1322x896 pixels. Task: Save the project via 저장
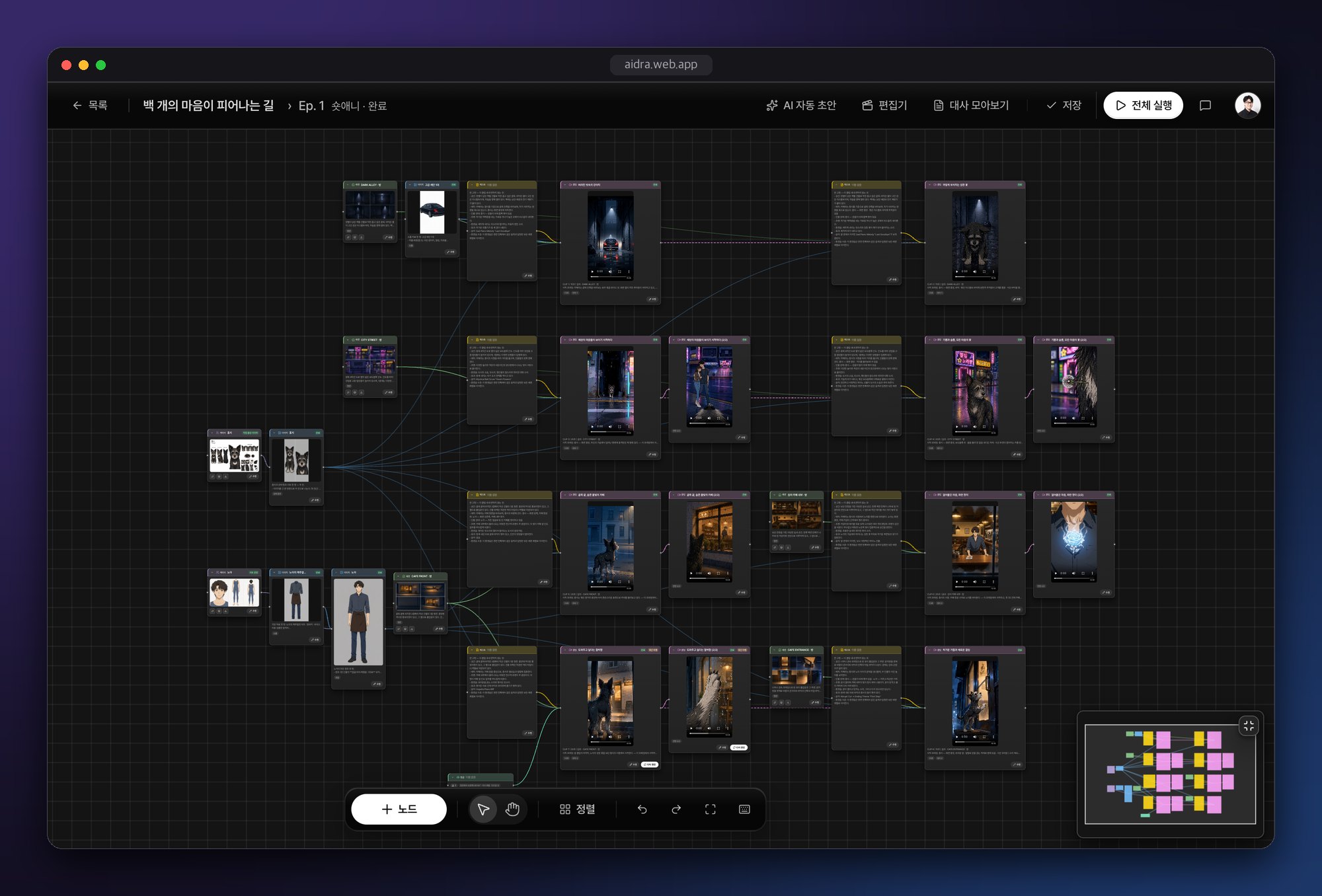pos(1064,106)
